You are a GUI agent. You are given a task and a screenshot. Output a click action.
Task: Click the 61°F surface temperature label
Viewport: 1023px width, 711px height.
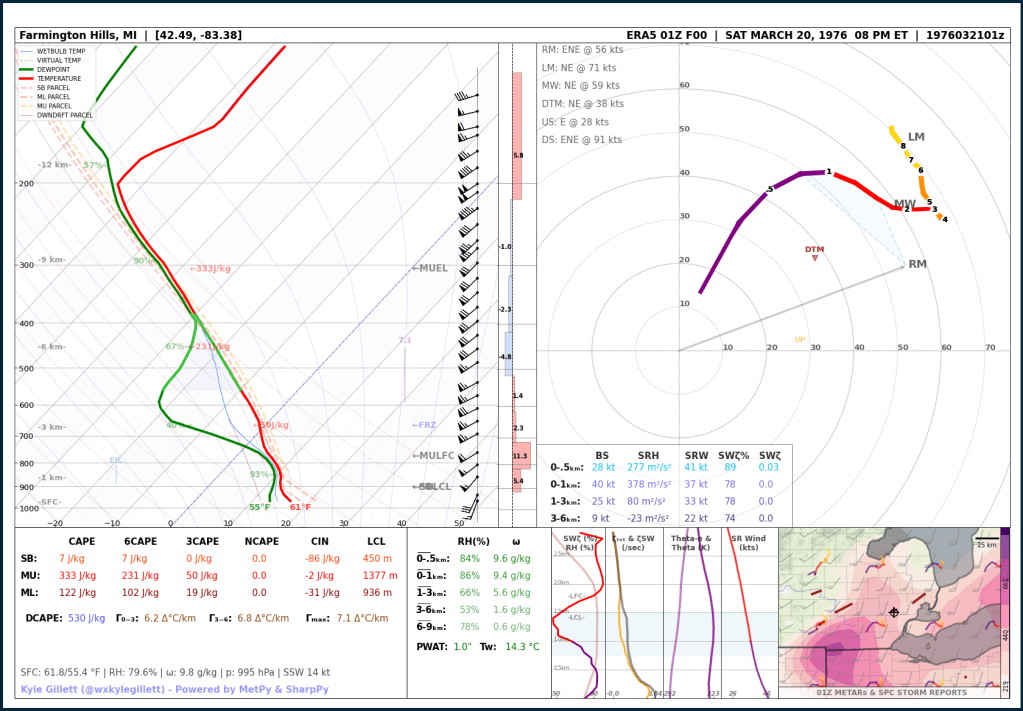pos(300,507)
